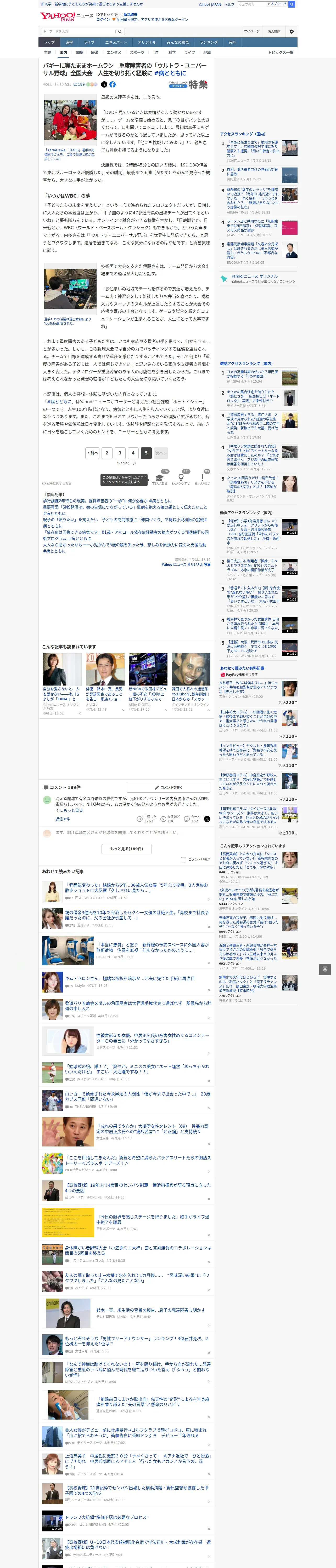Image resolution: width=336 pixels, height=1568 pixels.
Task: Click the #病とともに hashtag in headline
Action: pos(170,73)
